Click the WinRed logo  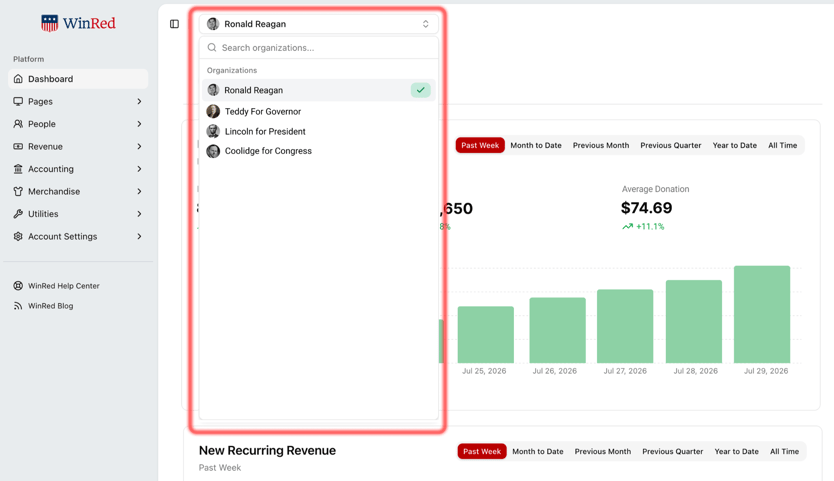(x=78, y=23)
